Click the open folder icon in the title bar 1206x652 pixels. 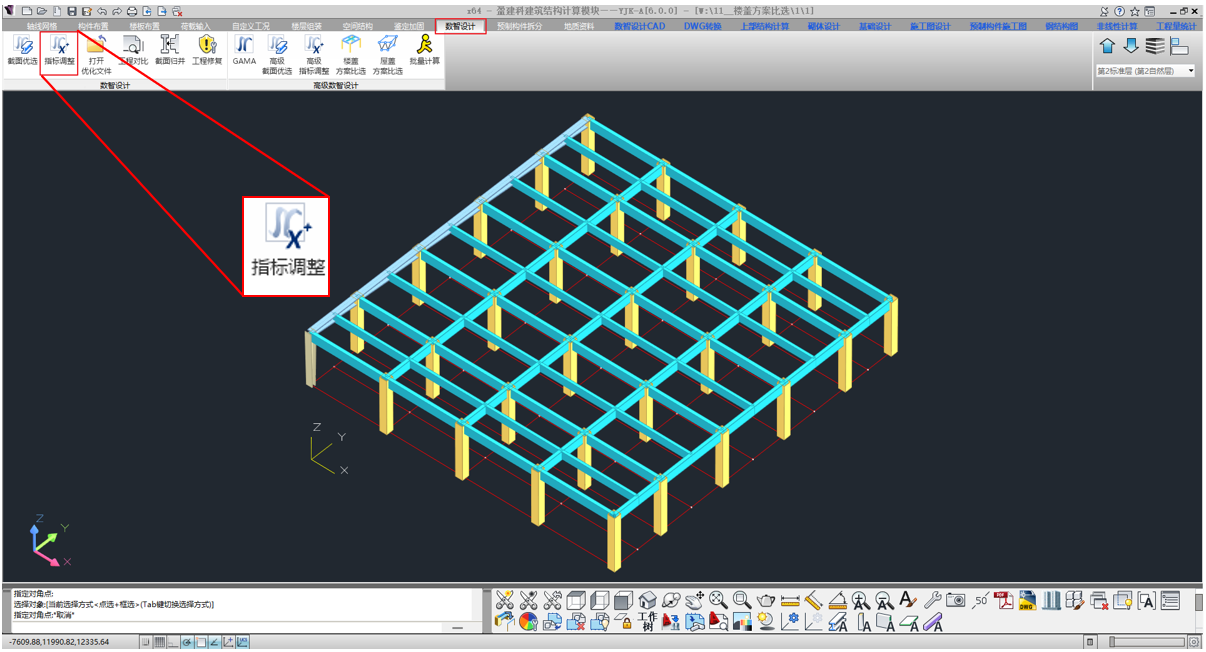[42, 11]
